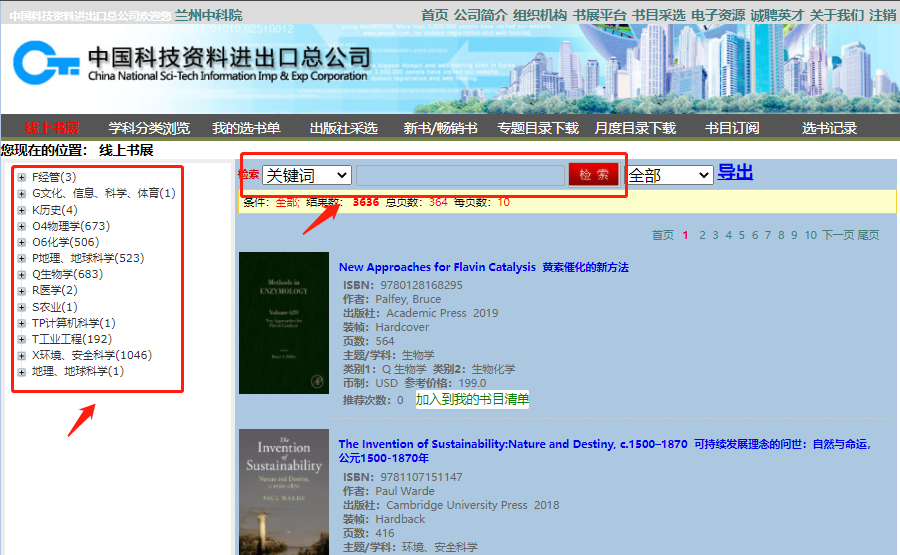The image size is (900, 555).
Task: Click 注销 to log out
Action: point(882,15)
